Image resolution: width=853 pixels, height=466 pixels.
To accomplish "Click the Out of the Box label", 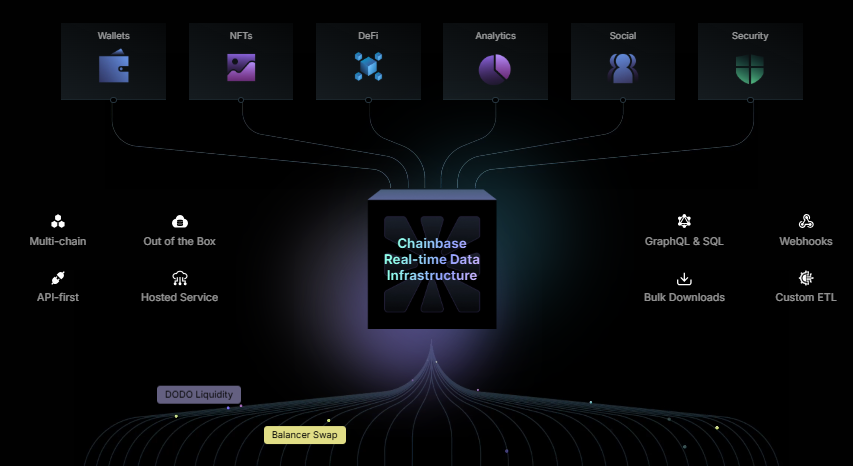I will click(180, 241).
